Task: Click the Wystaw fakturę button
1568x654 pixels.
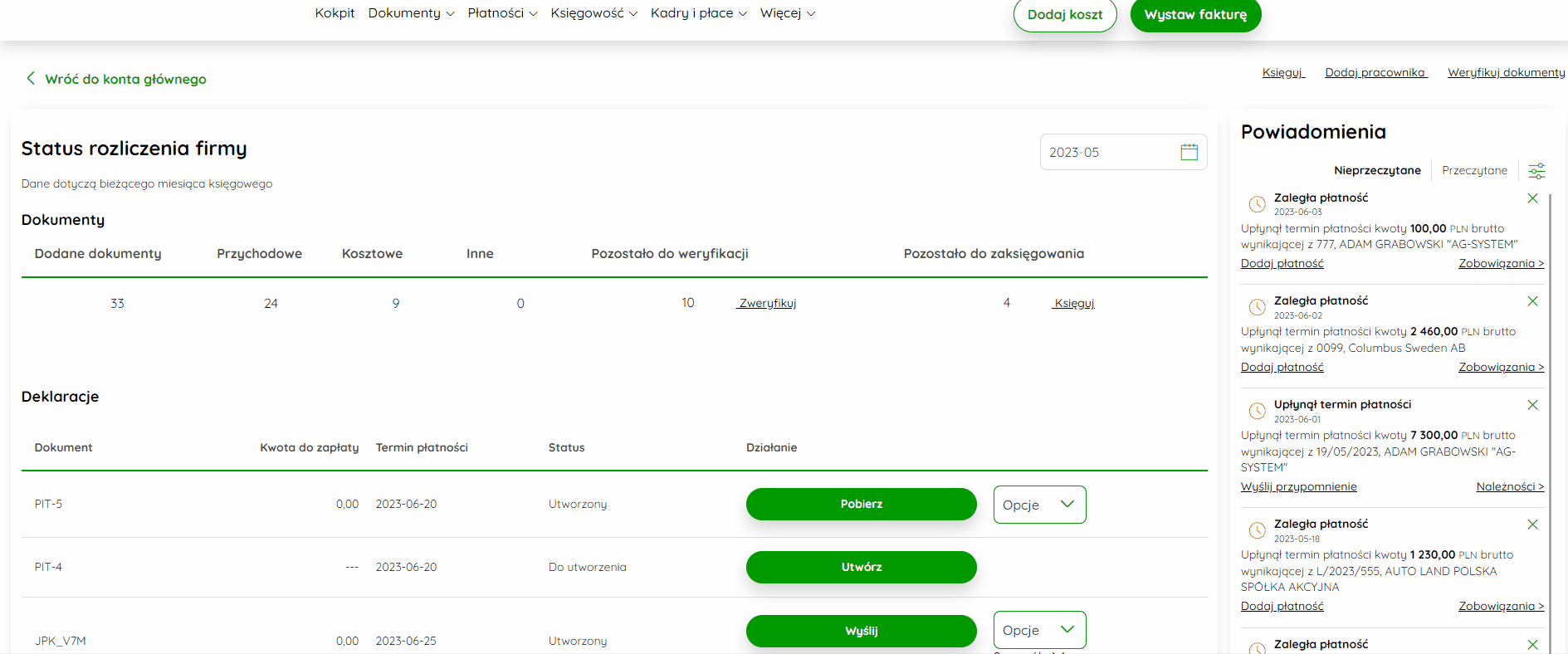Action: tap(1195, 14)
